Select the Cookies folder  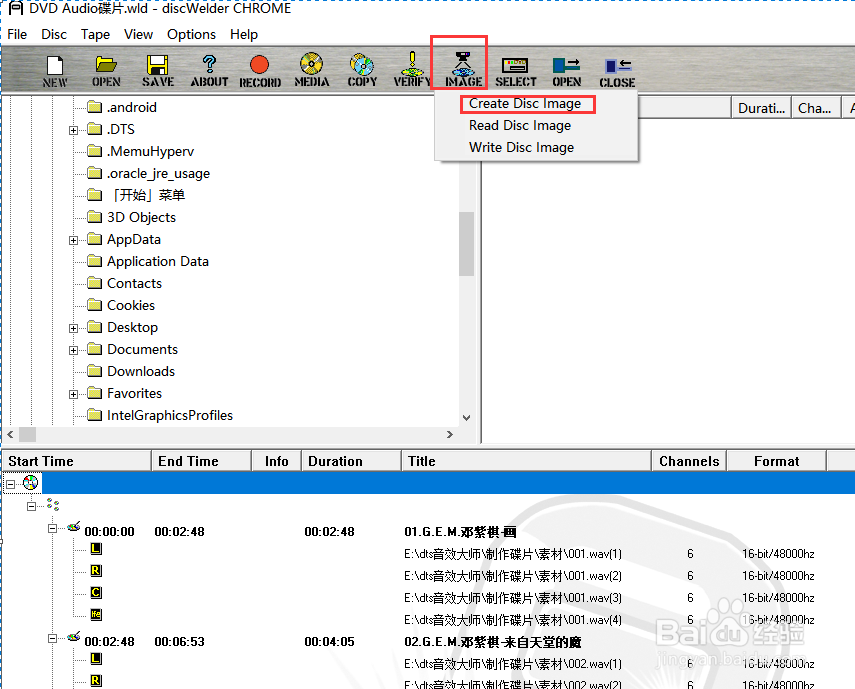pyautogui.click(x=121, y=305)
